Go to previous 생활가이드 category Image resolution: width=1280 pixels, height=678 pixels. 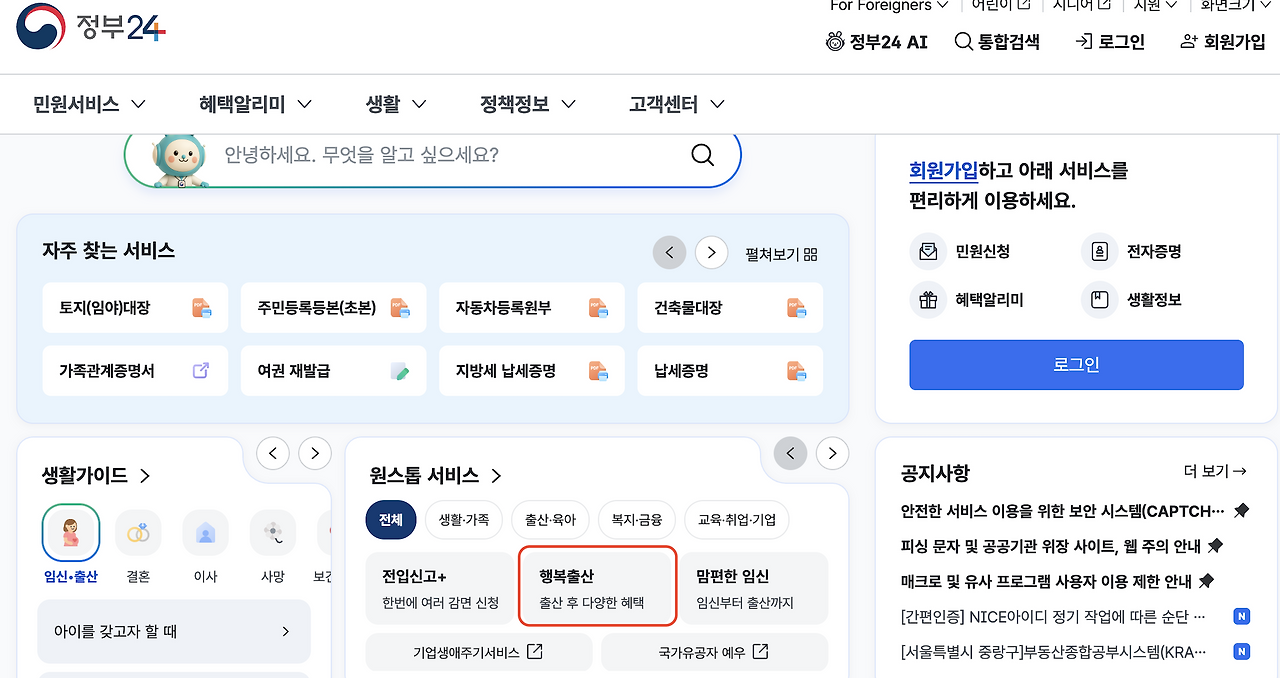point(273,453)
